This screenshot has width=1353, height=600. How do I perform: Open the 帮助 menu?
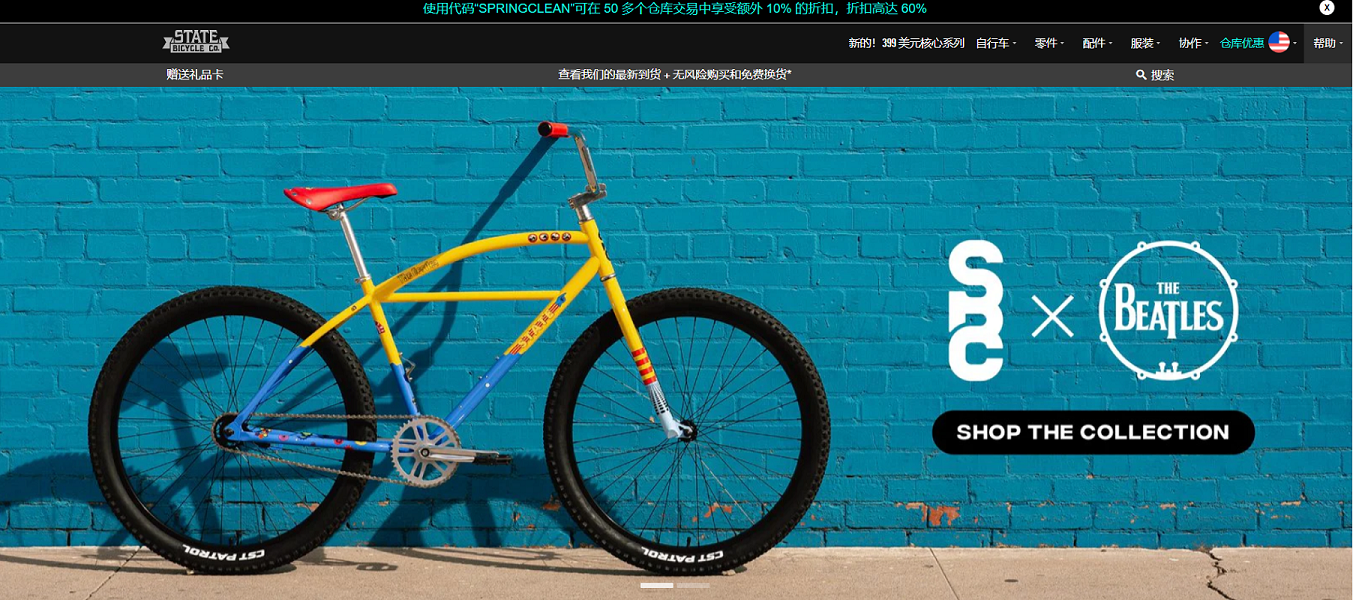[x=1328, y=43]
